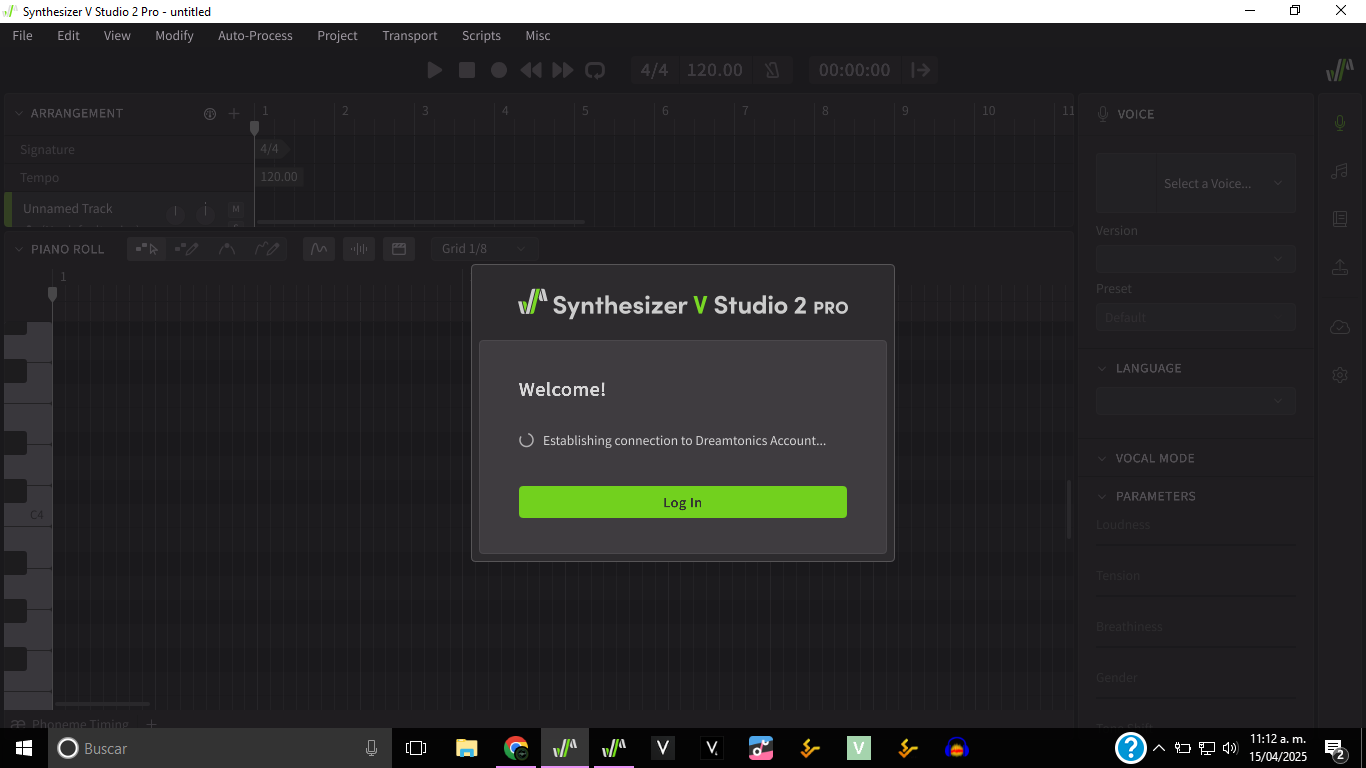
Task: Select the note pencil tool in Piano Roll
Action: 187,249
